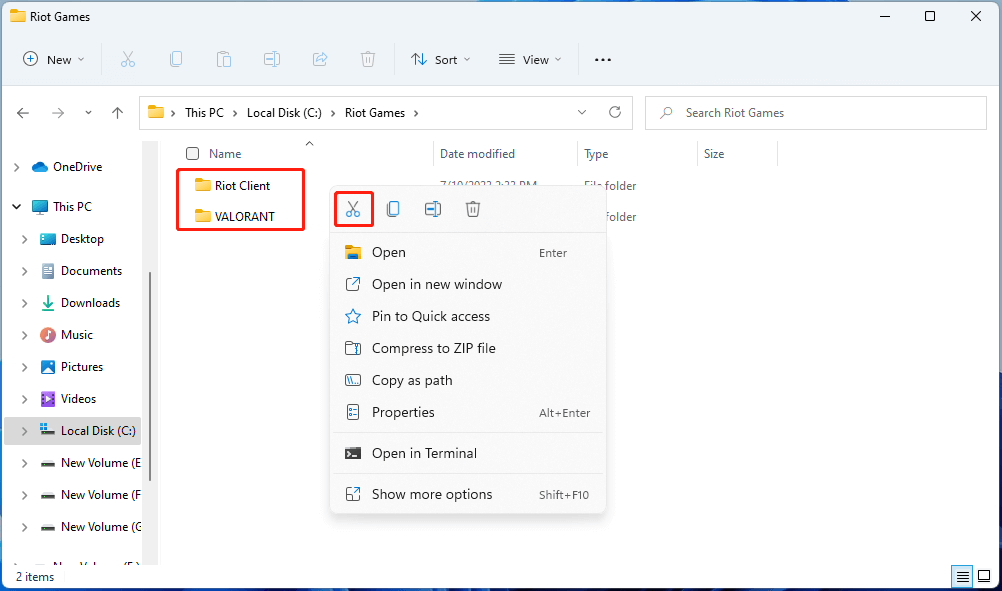Select the Riot Client folder icon

[x=203, y=185]
